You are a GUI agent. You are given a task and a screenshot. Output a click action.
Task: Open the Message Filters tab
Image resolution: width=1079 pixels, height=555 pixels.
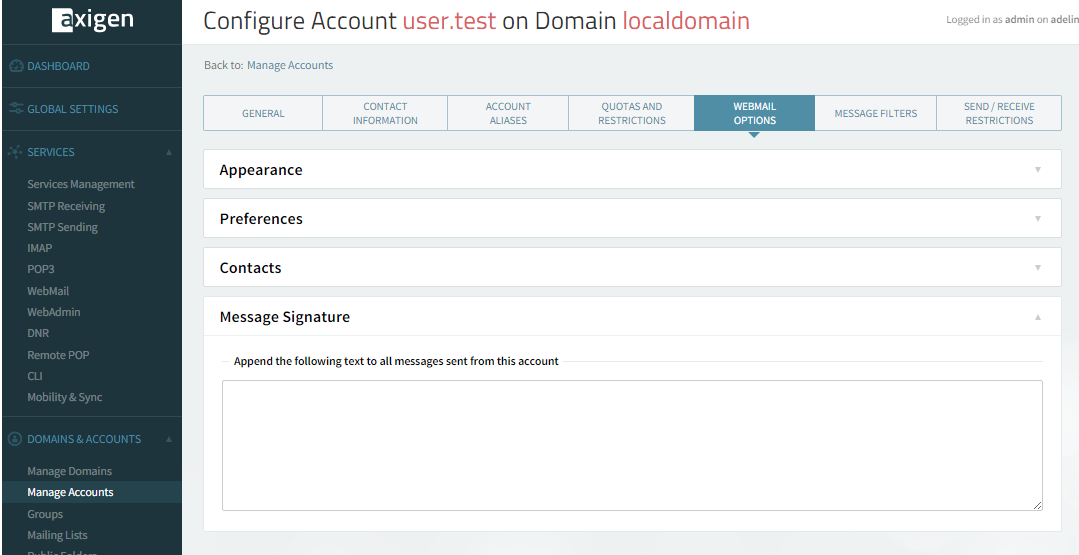pos(875,114)
